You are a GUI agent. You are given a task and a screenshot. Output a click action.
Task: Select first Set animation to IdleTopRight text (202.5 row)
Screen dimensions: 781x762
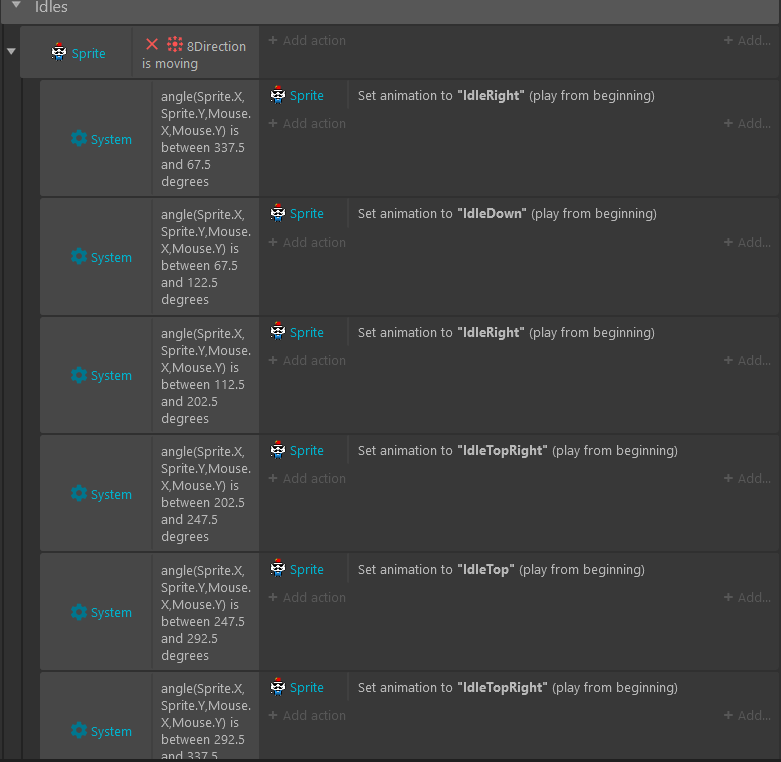coord(518,450)
